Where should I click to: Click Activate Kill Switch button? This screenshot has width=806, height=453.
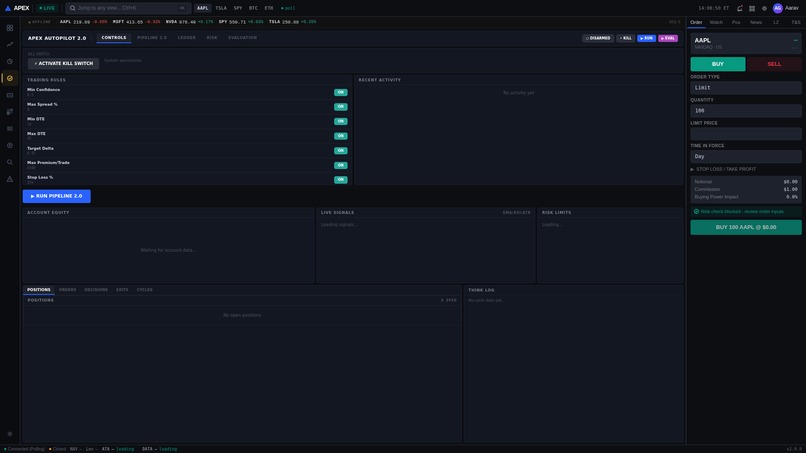[x=64, y=64]
